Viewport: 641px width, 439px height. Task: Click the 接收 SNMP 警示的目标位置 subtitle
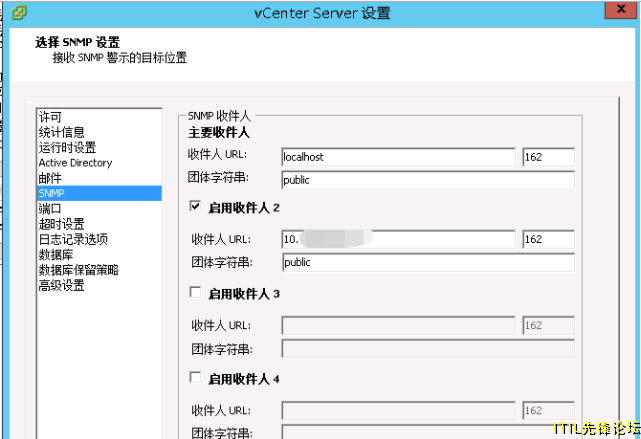[x=120, y=58]
